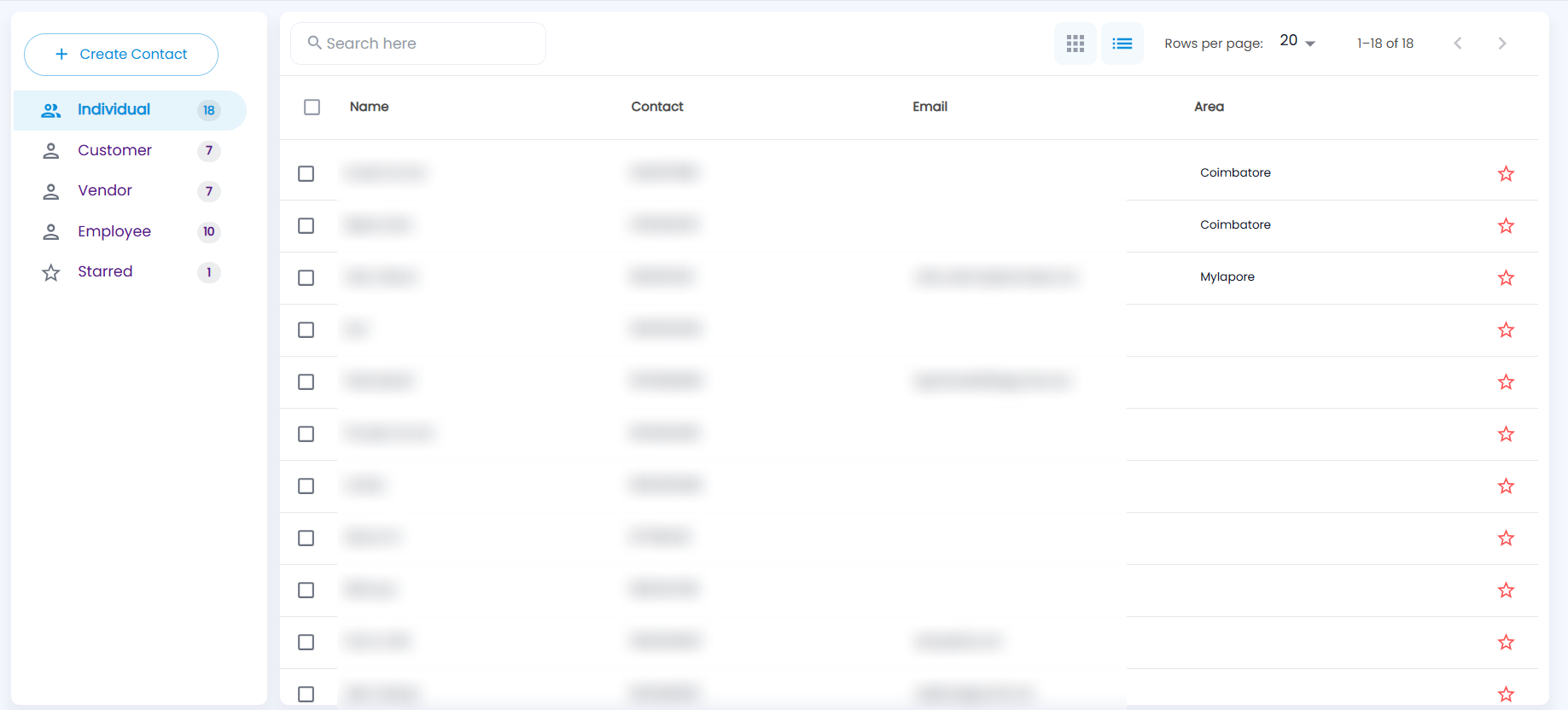Screen dimensions: 1568x710
Task: Click the Contact column header
Action: pos(657,107)
